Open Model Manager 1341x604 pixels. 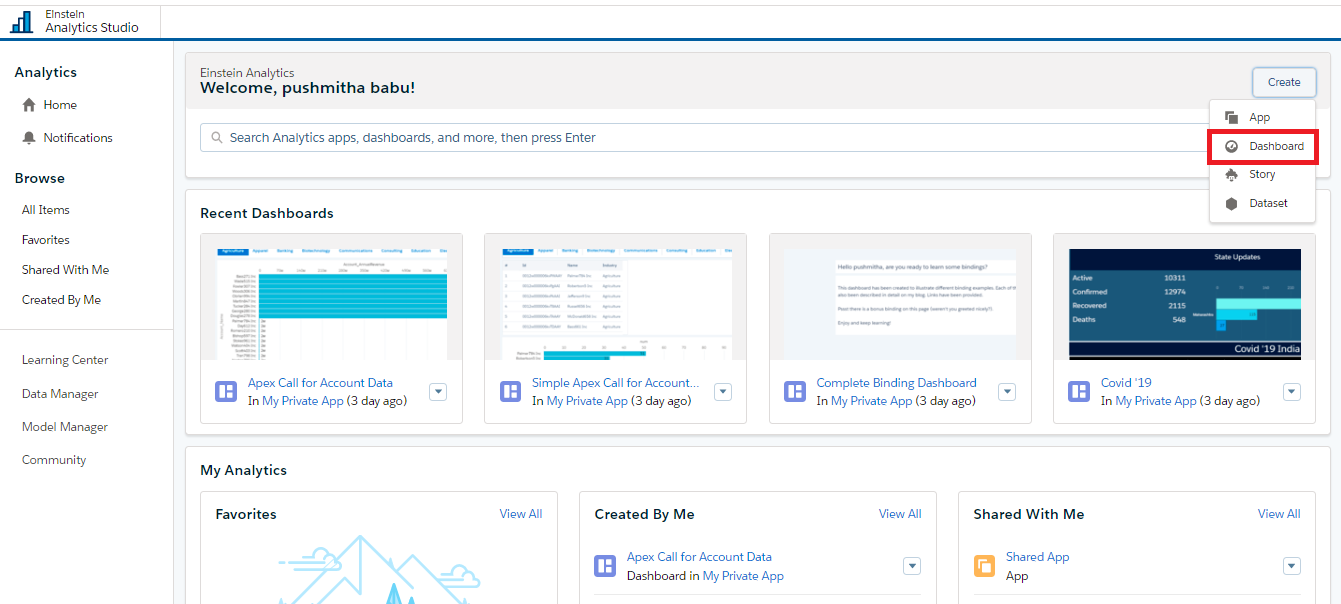65,427
